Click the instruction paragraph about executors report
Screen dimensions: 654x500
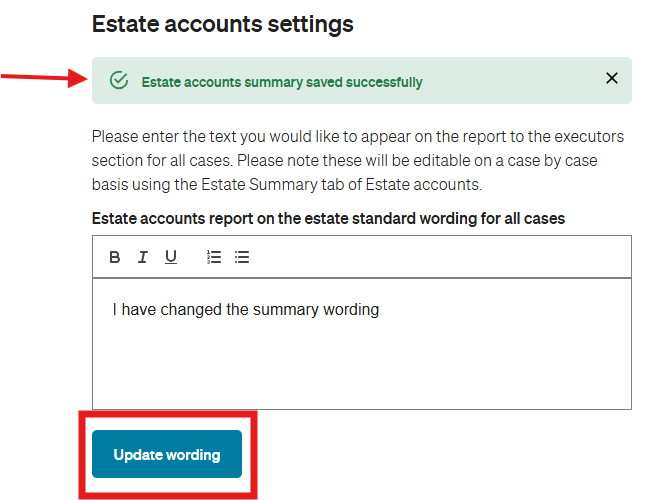click(x=358, y=161)
